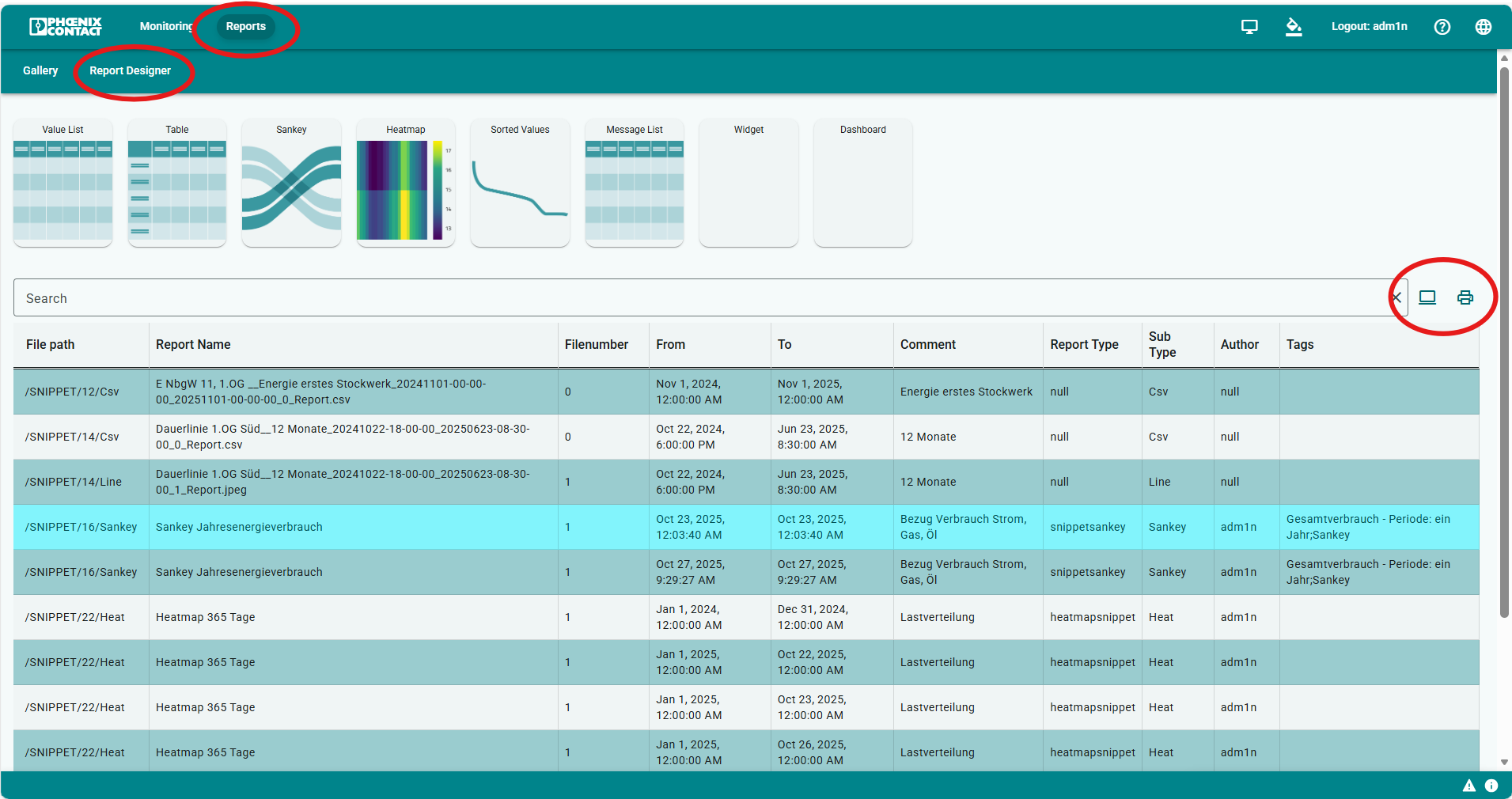Select the Message List report template
The width and height of the screenshot is (1512, 799).
[635, 183]
